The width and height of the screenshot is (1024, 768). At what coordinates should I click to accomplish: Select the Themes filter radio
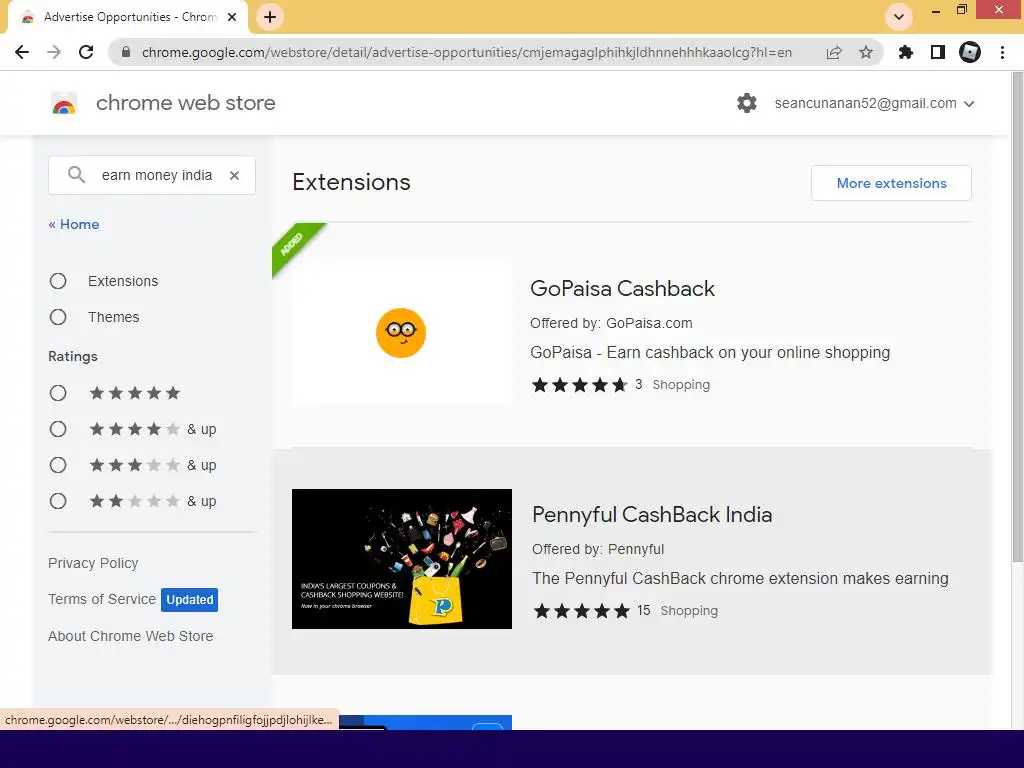[x=58, y=317]
